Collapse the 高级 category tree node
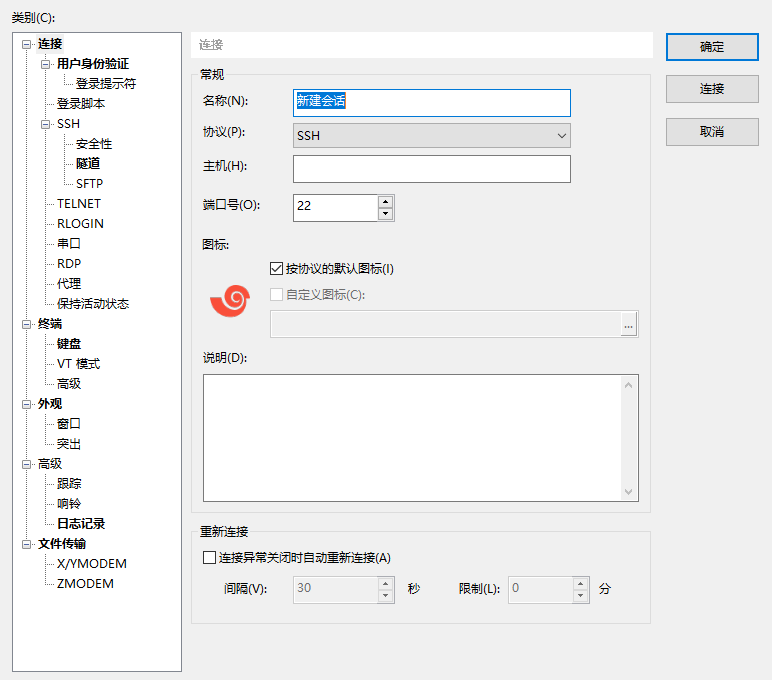The height and width of the screenshot is (680, 772). [x=27, y=464]
